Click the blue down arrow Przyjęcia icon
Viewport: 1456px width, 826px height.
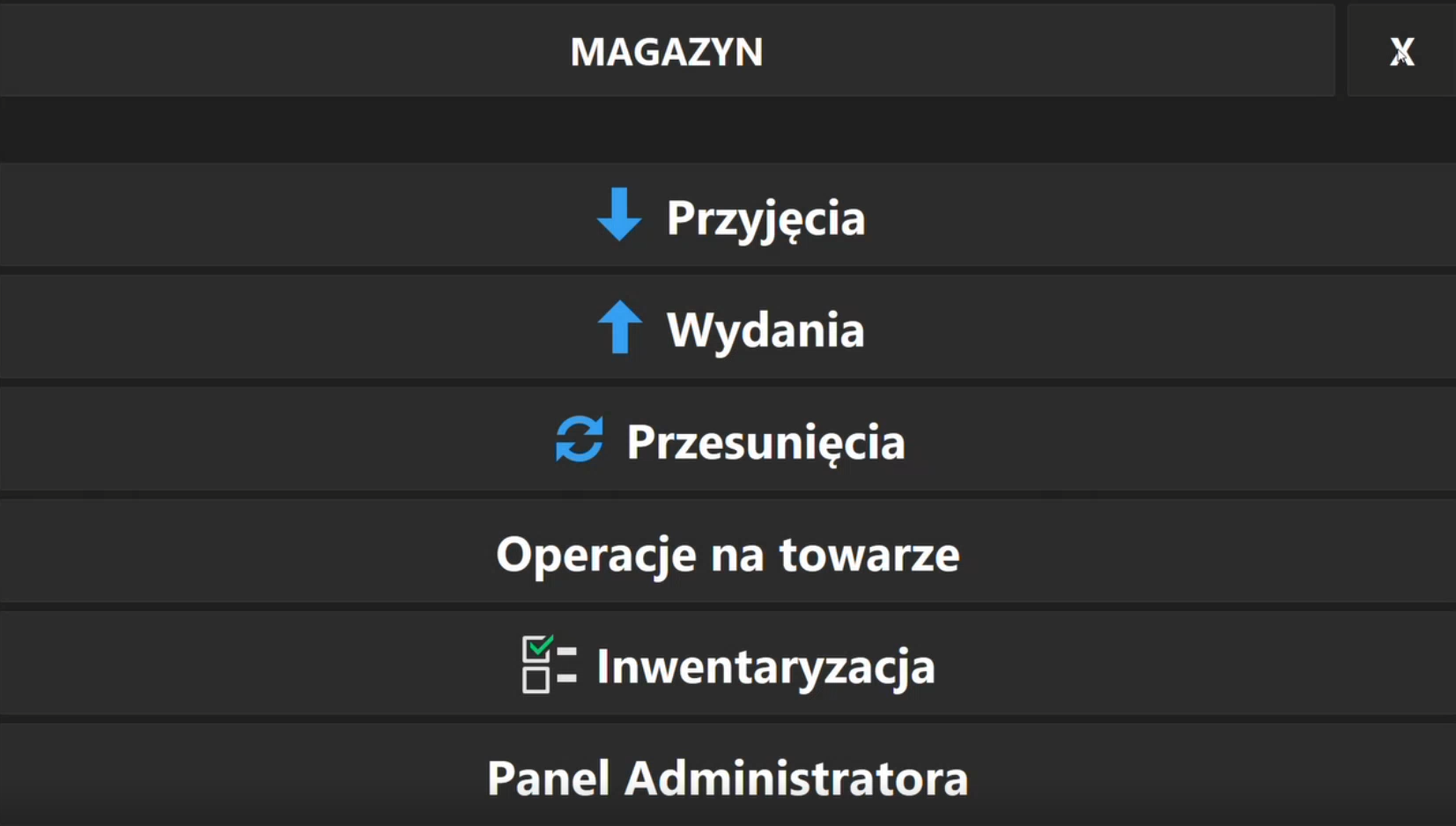point(619,214)
